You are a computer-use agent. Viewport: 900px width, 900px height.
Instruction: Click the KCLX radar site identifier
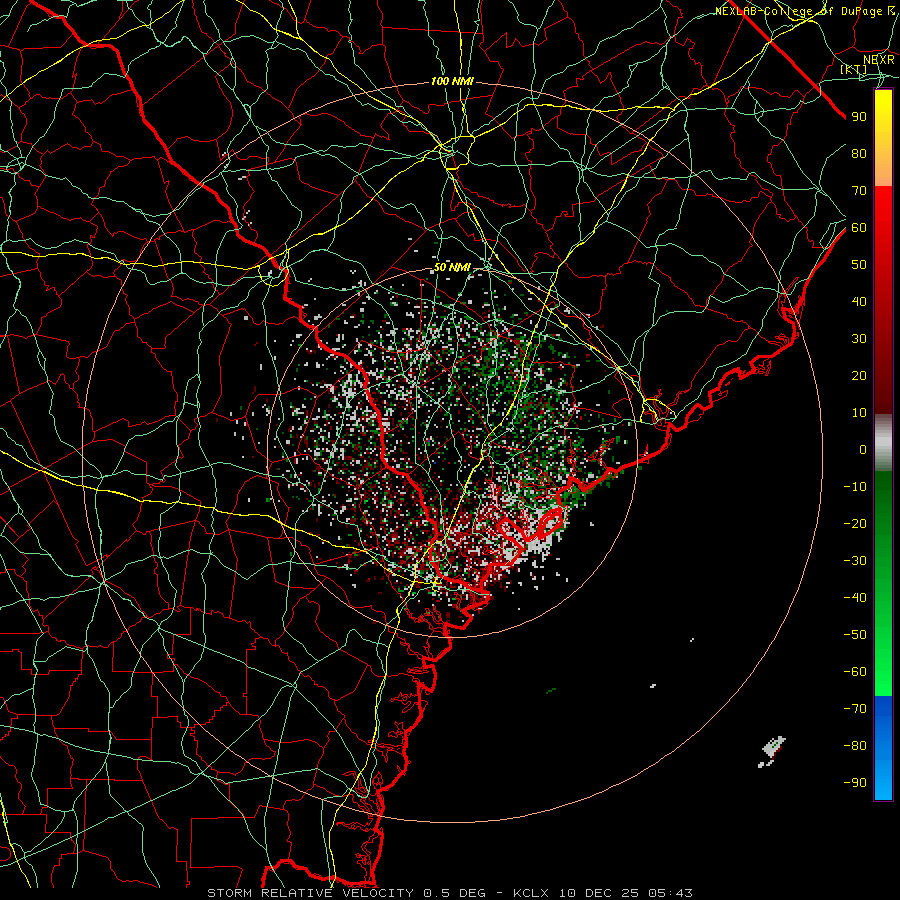click(x=532, y=893)
